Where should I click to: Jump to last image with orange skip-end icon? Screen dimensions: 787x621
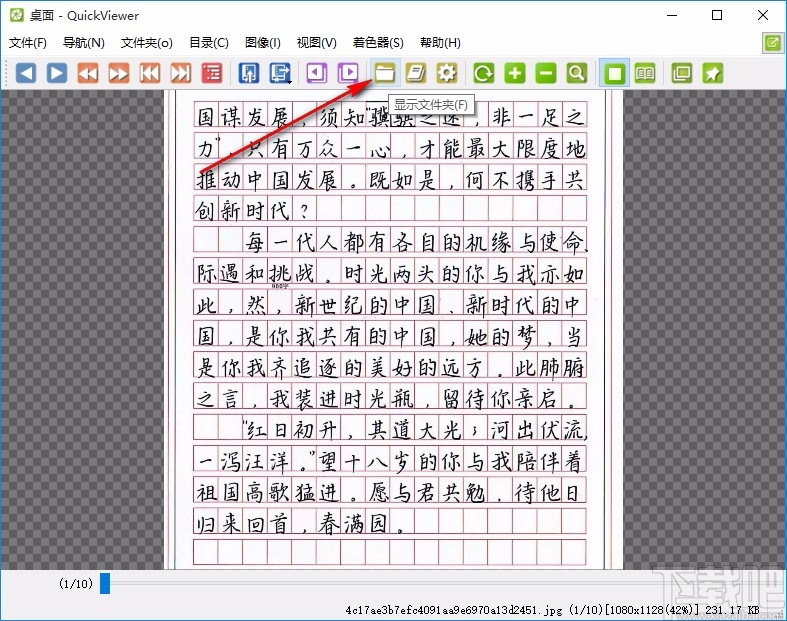point(181,73)
